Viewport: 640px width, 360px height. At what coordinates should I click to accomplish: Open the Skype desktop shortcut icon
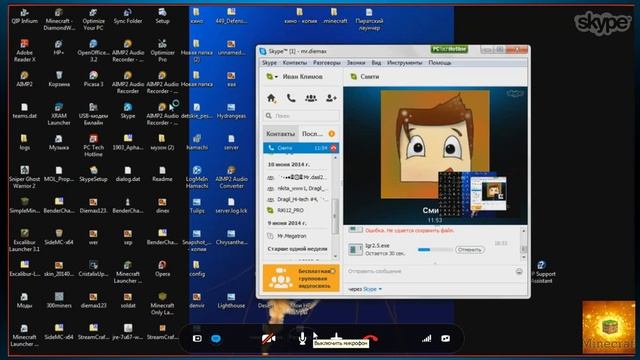[x=128, y=111]
